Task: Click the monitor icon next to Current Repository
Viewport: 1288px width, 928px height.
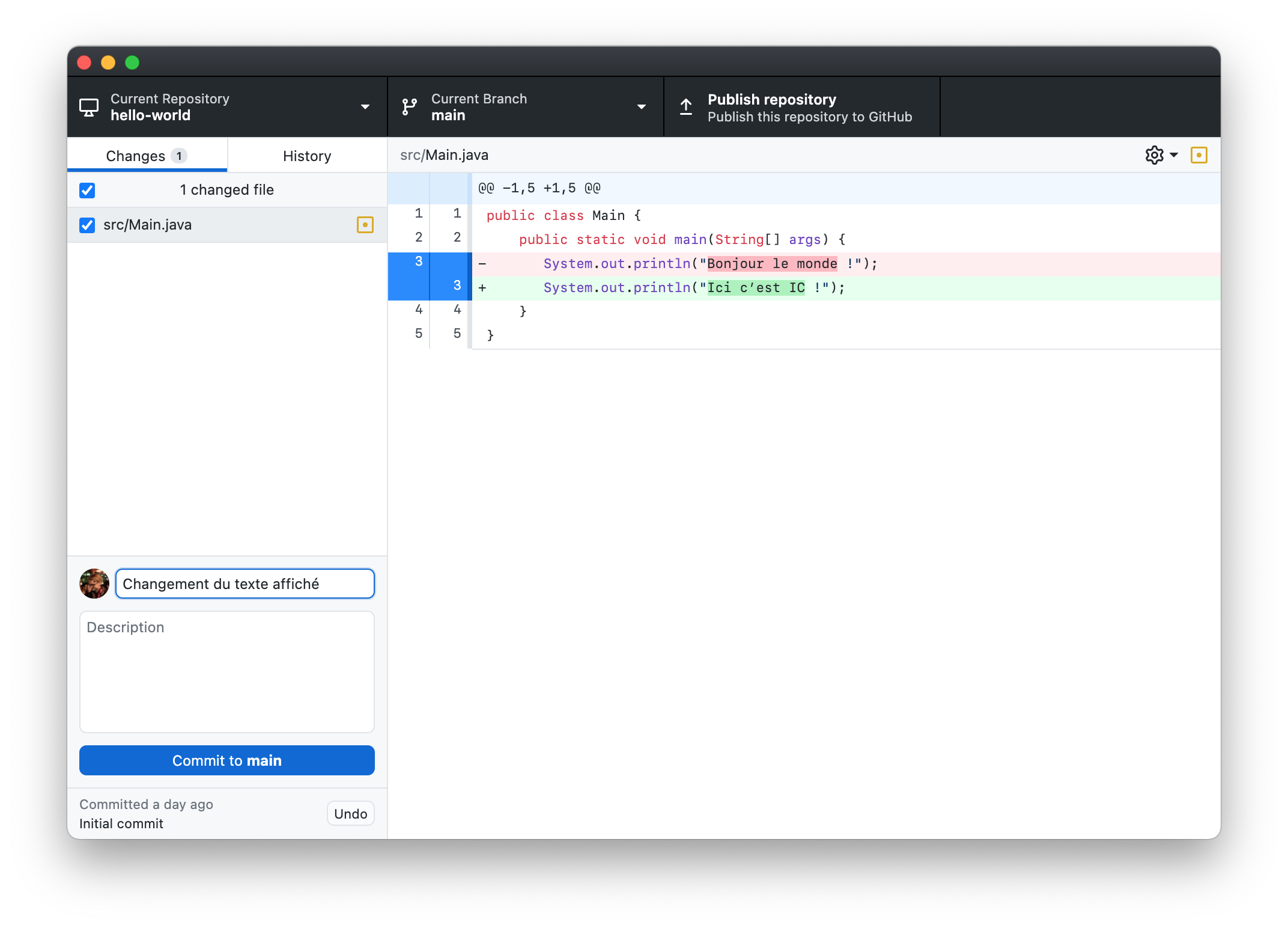Action: point(89,107)
